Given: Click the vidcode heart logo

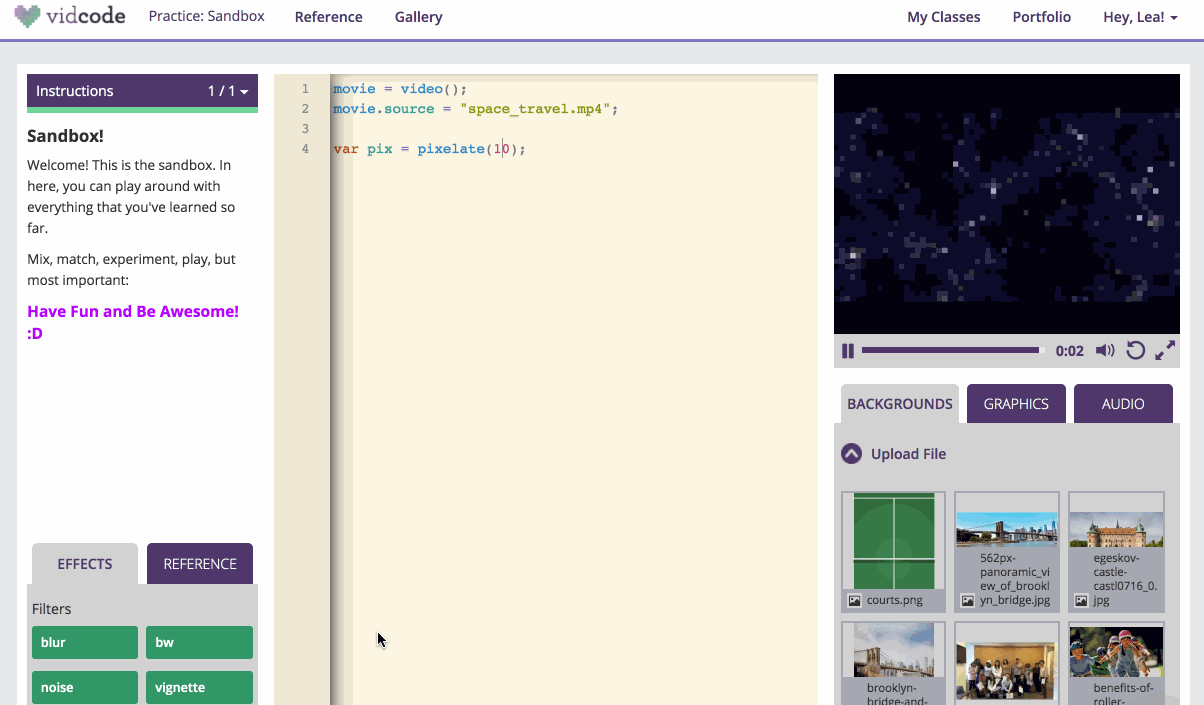Looking at the screenshot, I should [28, 16].
